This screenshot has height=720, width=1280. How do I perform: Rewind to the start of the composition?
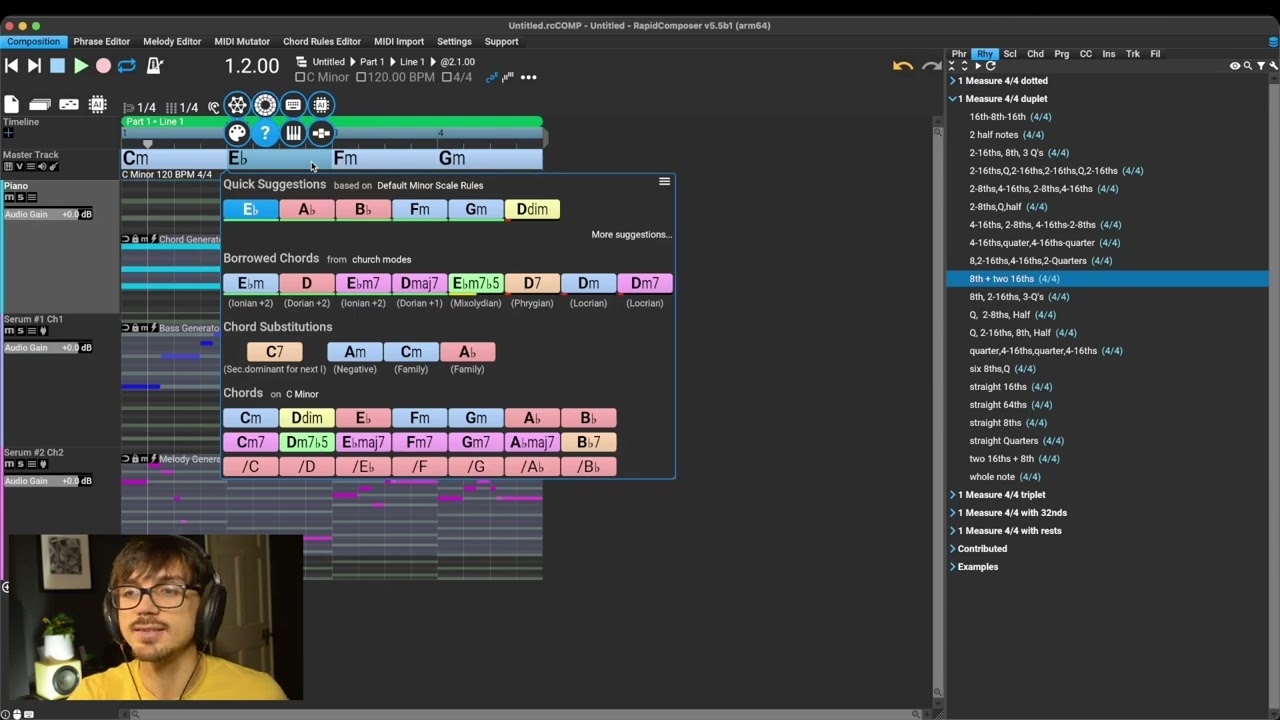click(x=12, y=66)
